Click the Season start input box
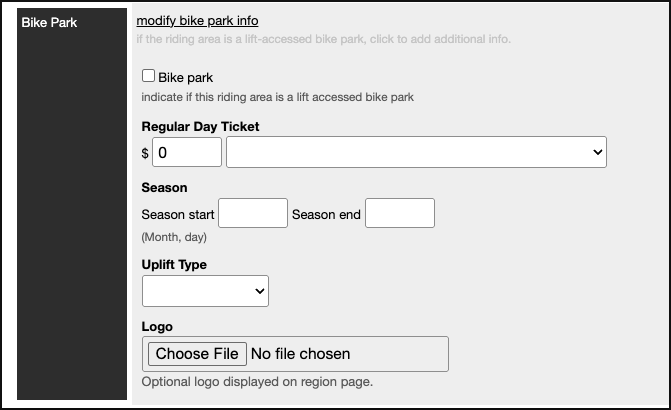This screenshot has height=410, width=671. 253,213
